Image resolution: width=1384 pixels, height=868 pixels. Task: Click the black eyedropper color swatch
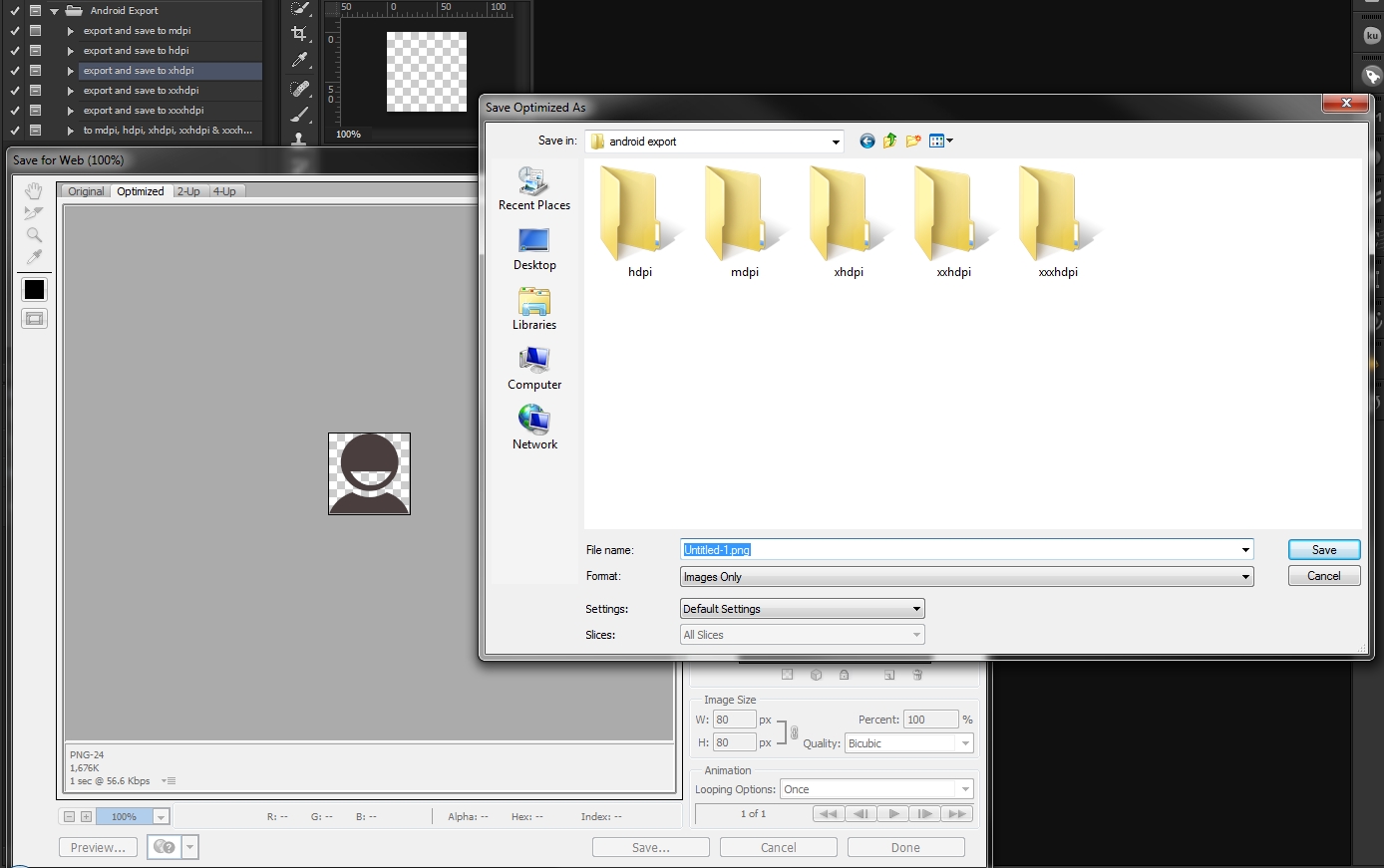pyautogui.click(x=34, y=289)
